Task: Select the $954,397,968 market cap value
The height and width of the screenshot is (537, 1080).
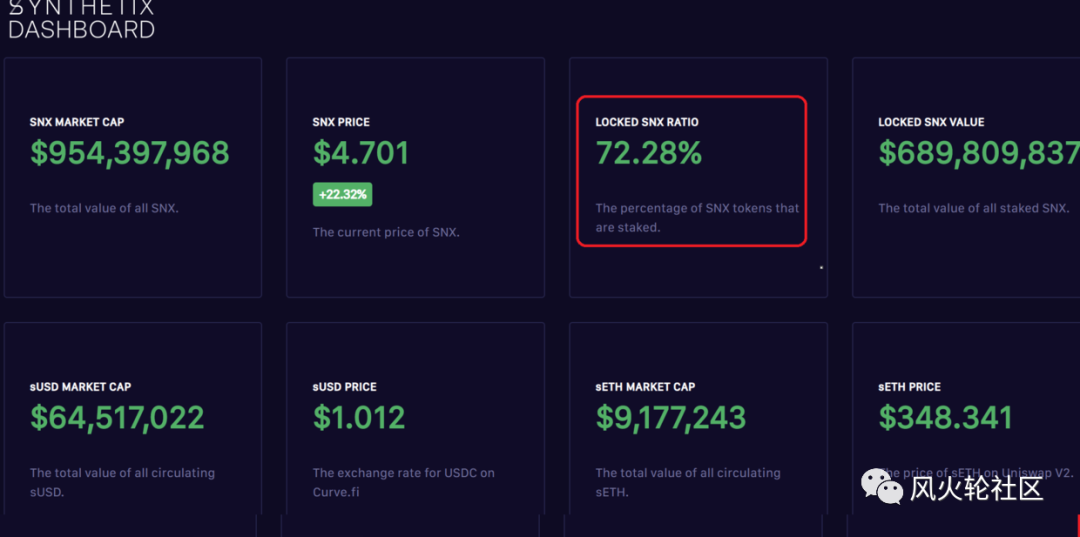Action: [129, 153]
